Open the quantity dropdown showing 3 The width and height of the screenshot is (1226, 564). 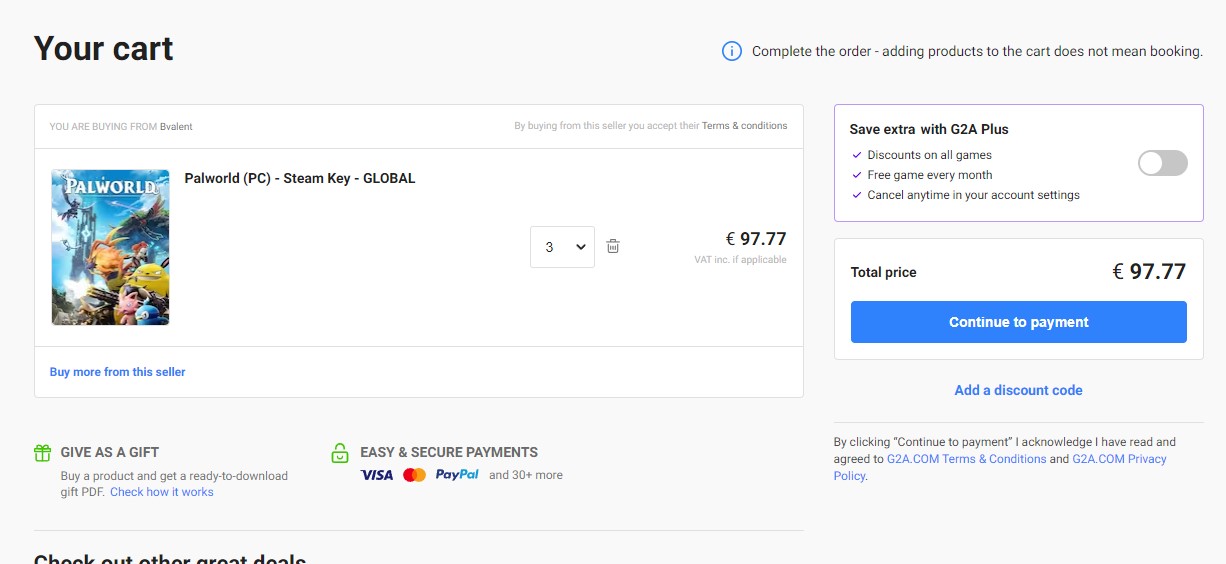tap(562, 247)
